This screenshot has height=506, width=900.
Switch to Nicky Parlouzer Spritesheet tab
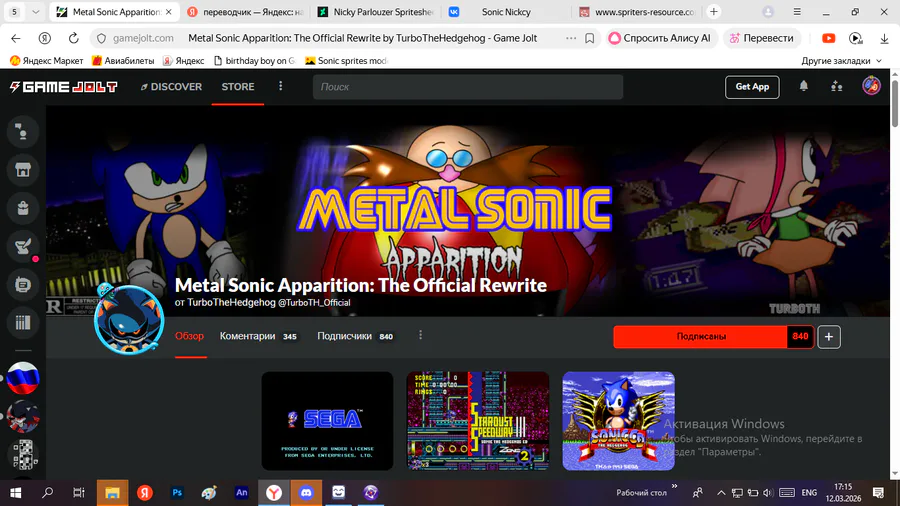tap(376, 11)
